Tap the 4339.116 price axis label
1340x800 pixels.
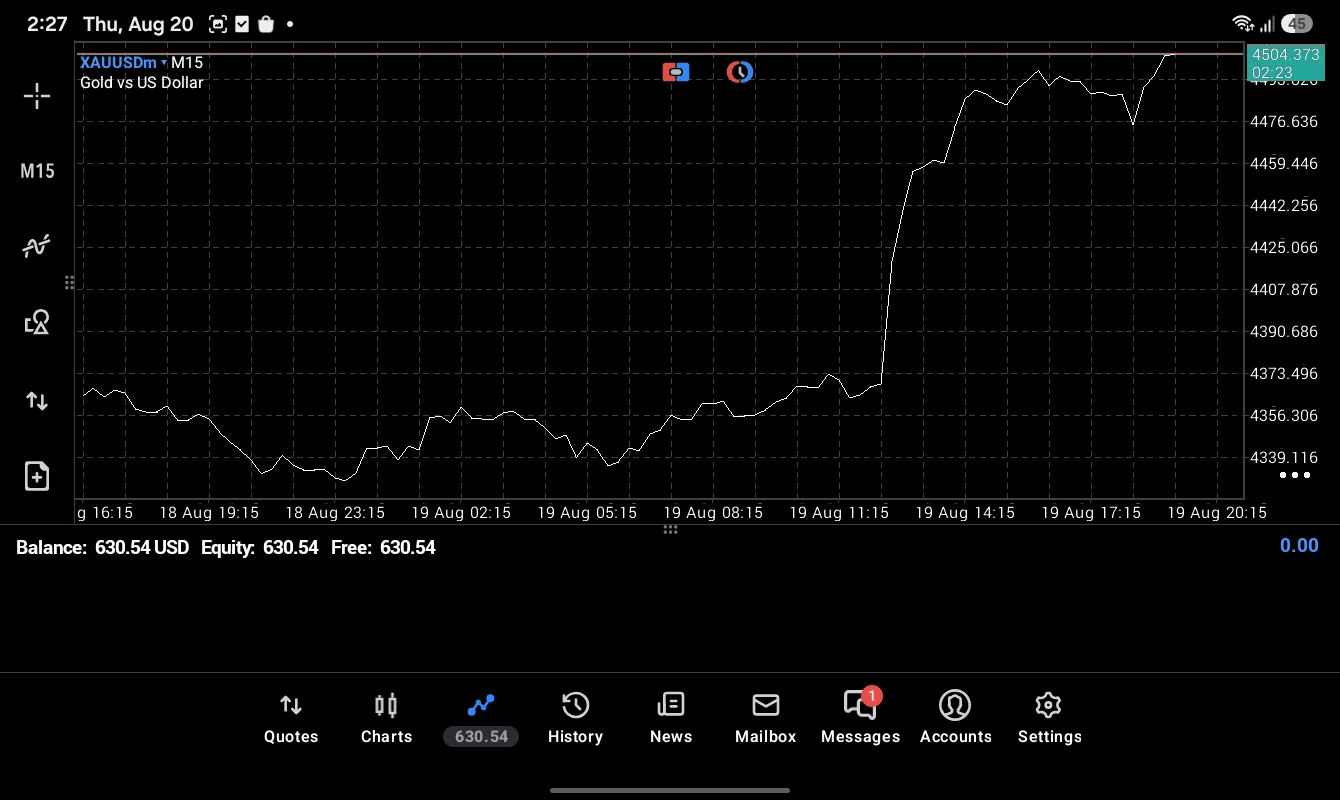(x=1284, y=458)
